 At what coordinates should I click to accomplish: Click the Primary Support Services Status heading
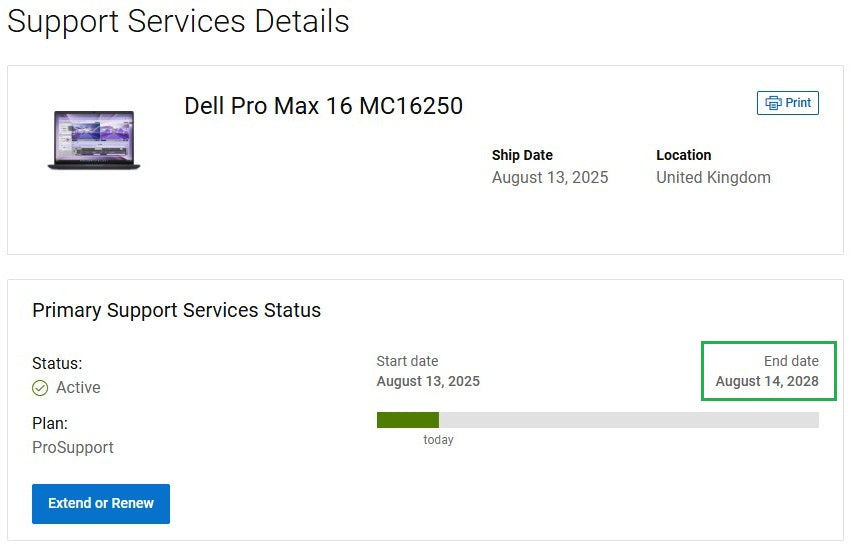[176, 310]
